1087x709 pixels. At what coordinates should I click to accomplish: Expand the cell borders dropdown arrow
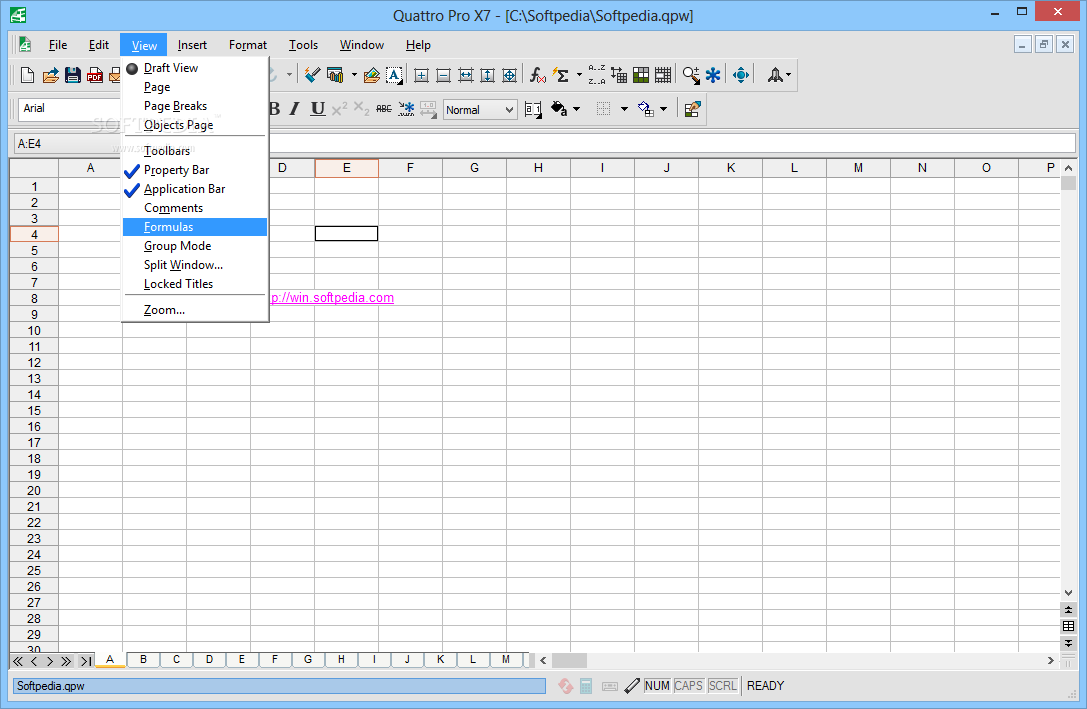(624, 109)
